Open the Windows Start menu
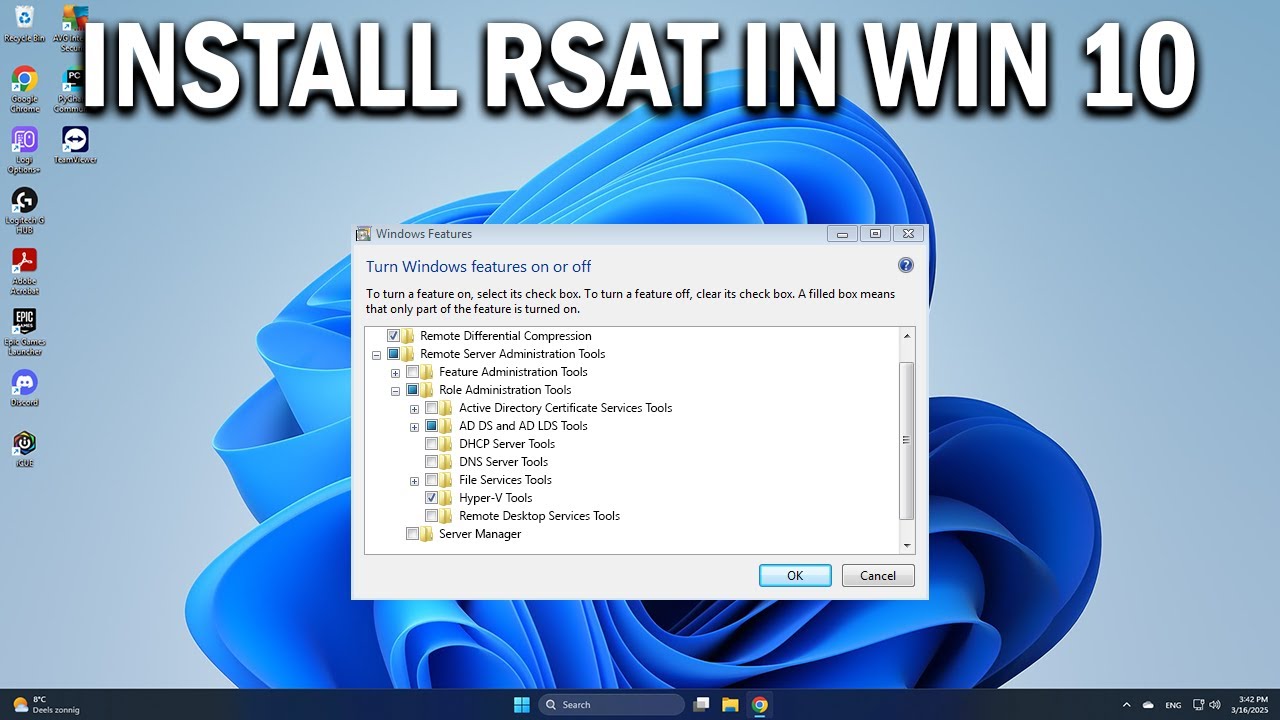Screen dimensions: 1280x720 click(x=522, y=704)
